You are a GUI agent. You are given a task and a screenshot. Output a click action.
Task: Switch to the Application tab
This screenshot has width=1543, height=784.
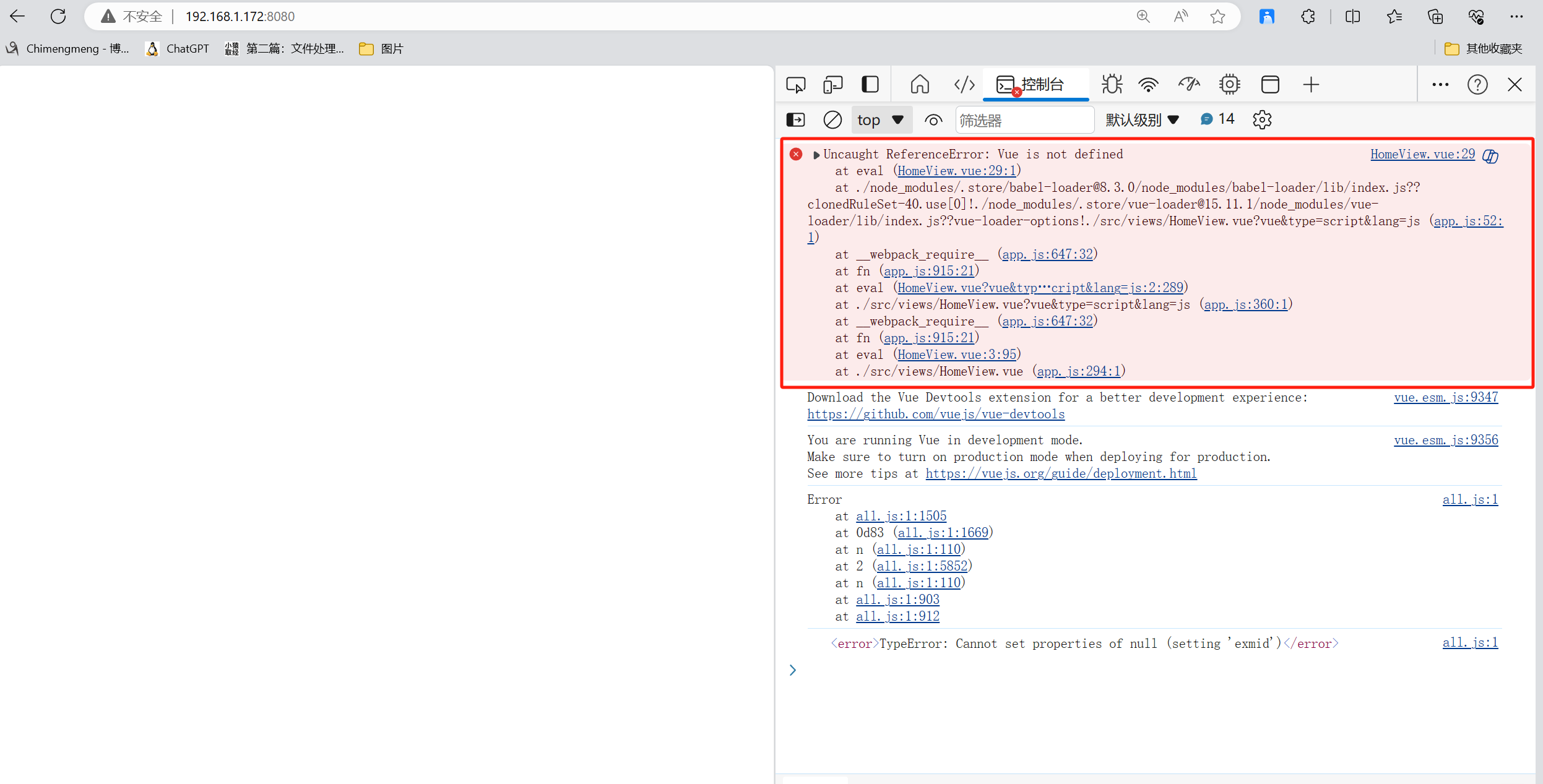tap(1270, 84)
